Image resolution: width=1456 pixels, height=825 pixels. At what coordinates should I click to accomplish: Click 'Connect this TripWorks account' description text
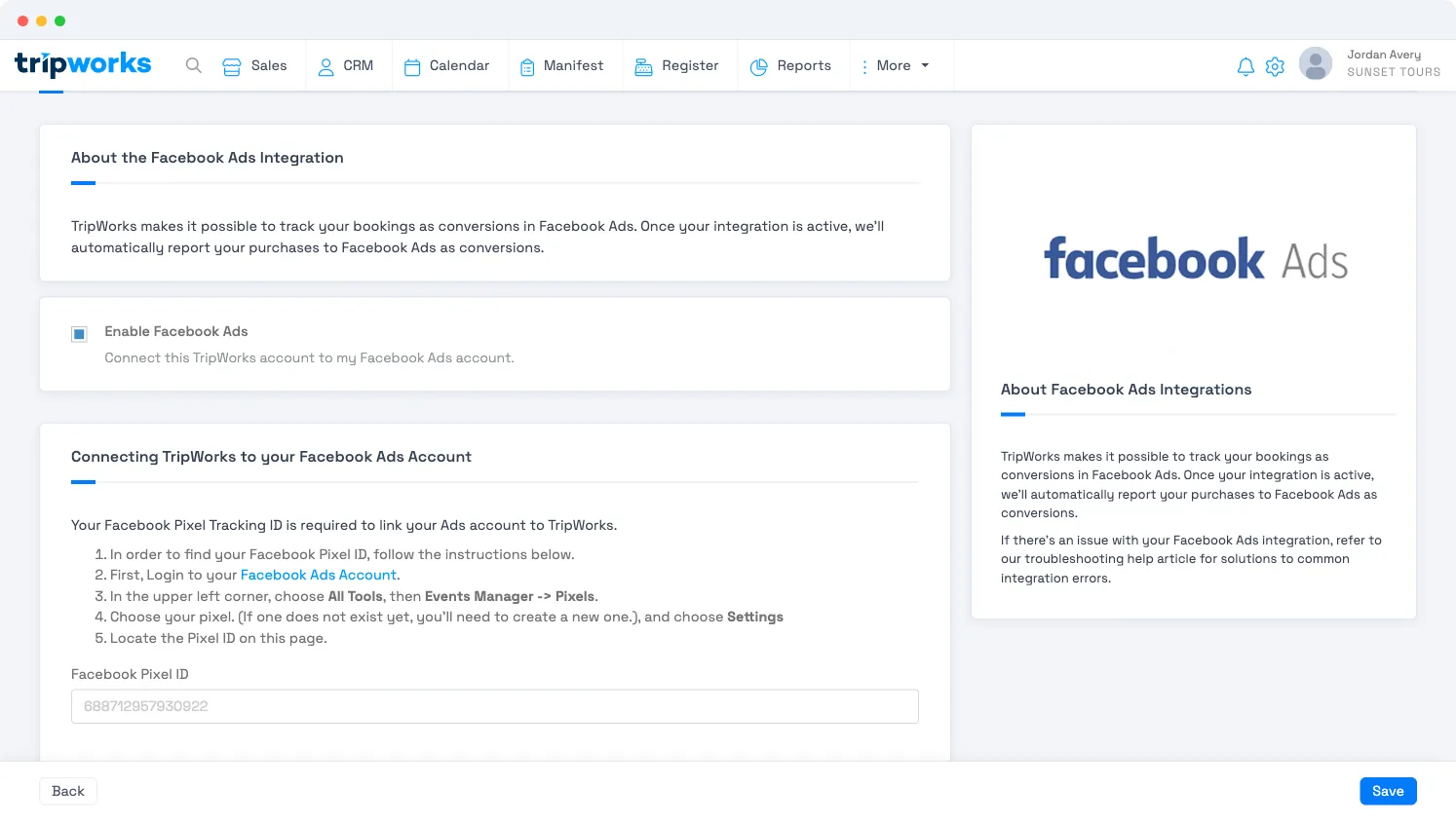tap(309, 357)
